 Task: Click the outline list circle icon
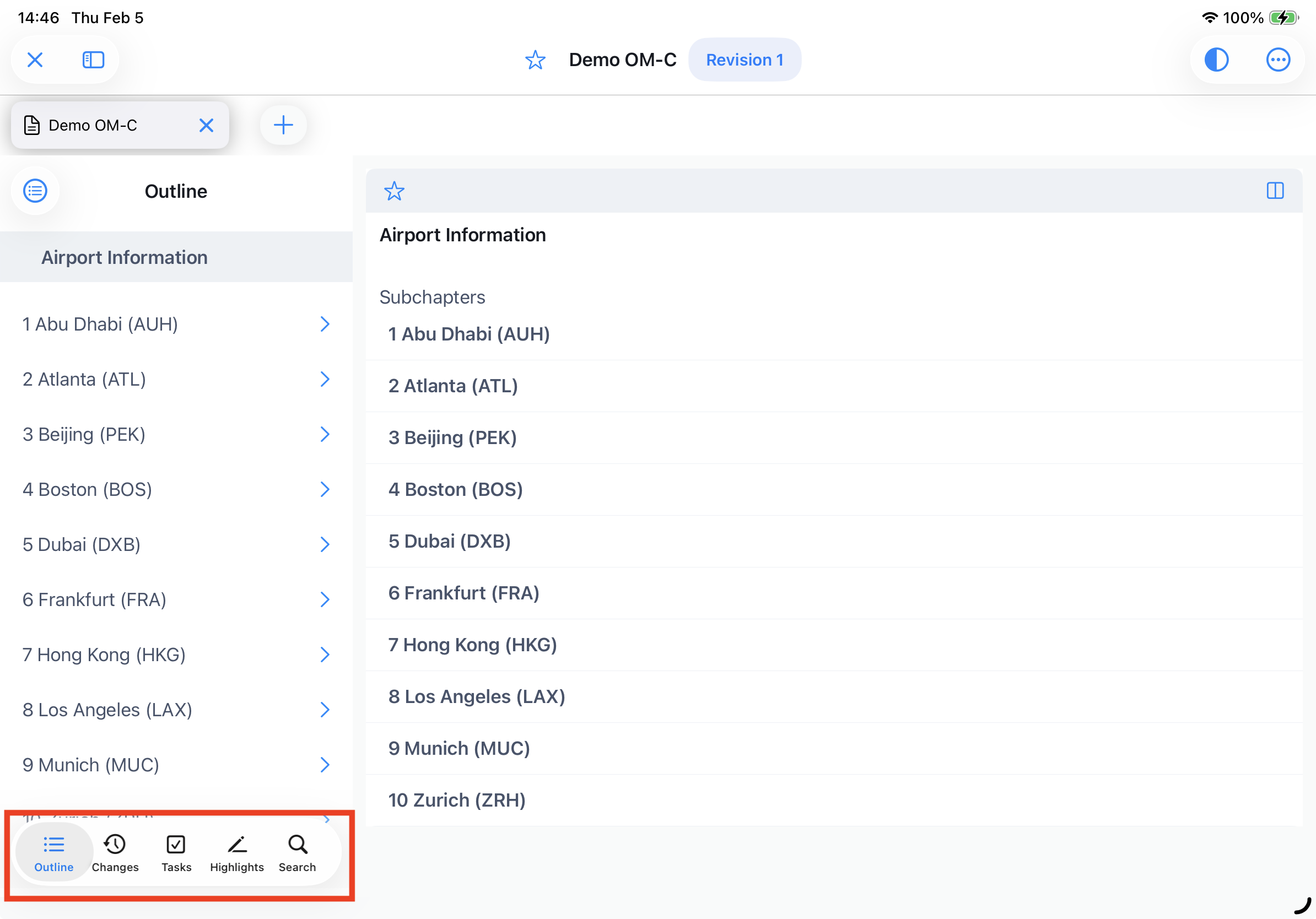point(35,191)
